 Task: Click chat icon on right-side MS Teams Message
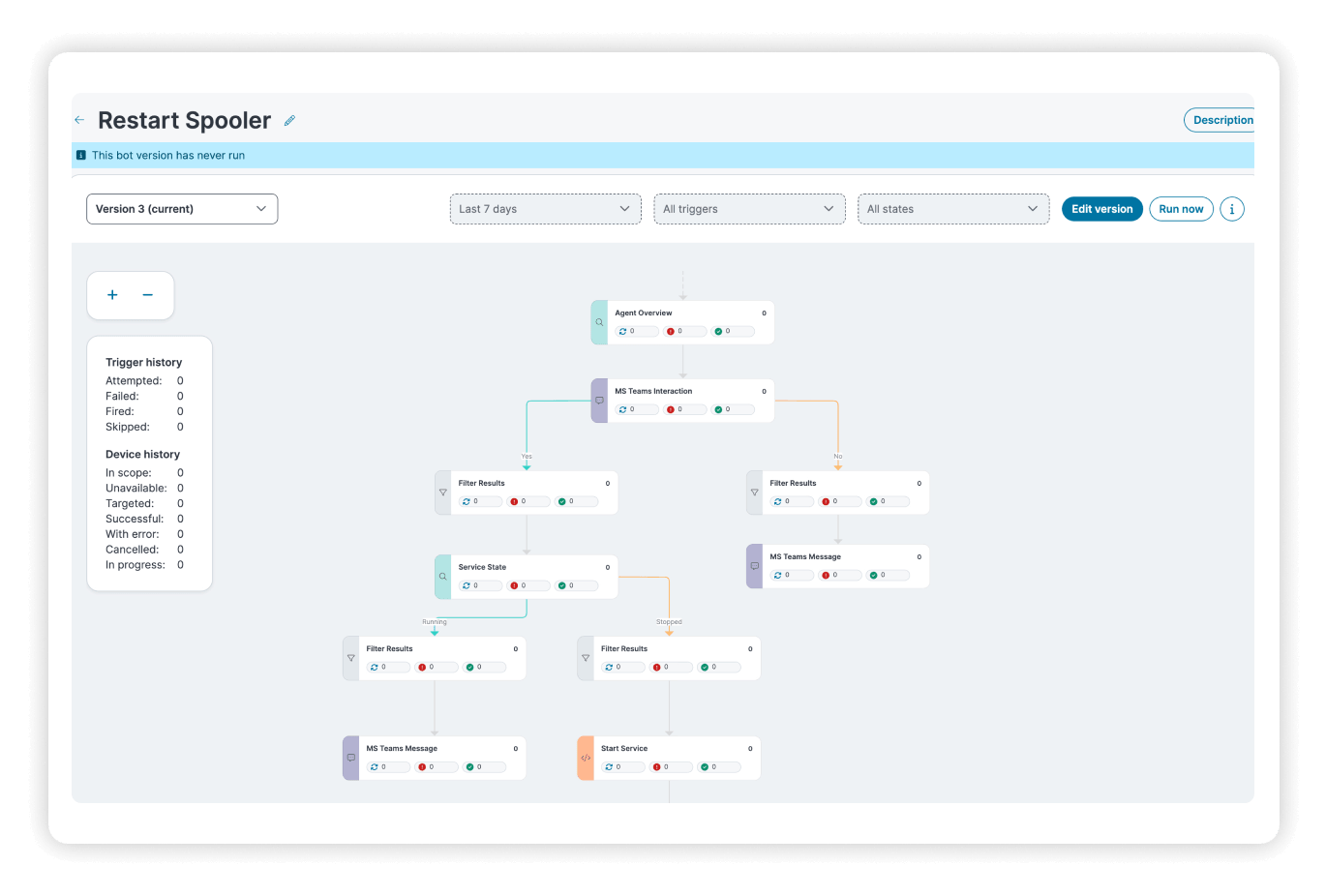(754, 566)
